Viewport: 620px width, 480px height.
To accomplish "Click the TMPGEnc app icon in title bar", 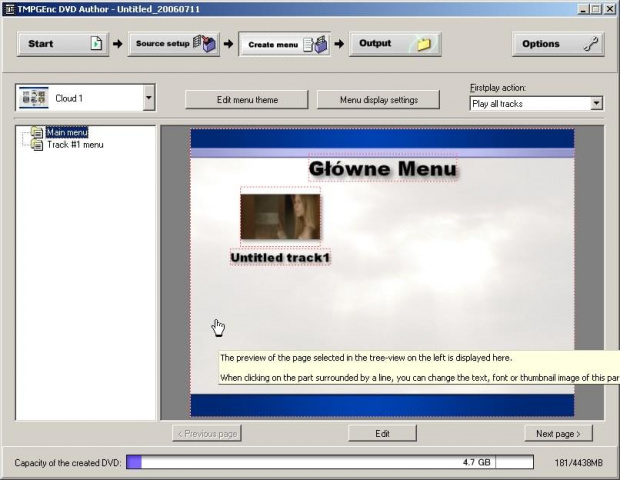I will coord(9,9).
